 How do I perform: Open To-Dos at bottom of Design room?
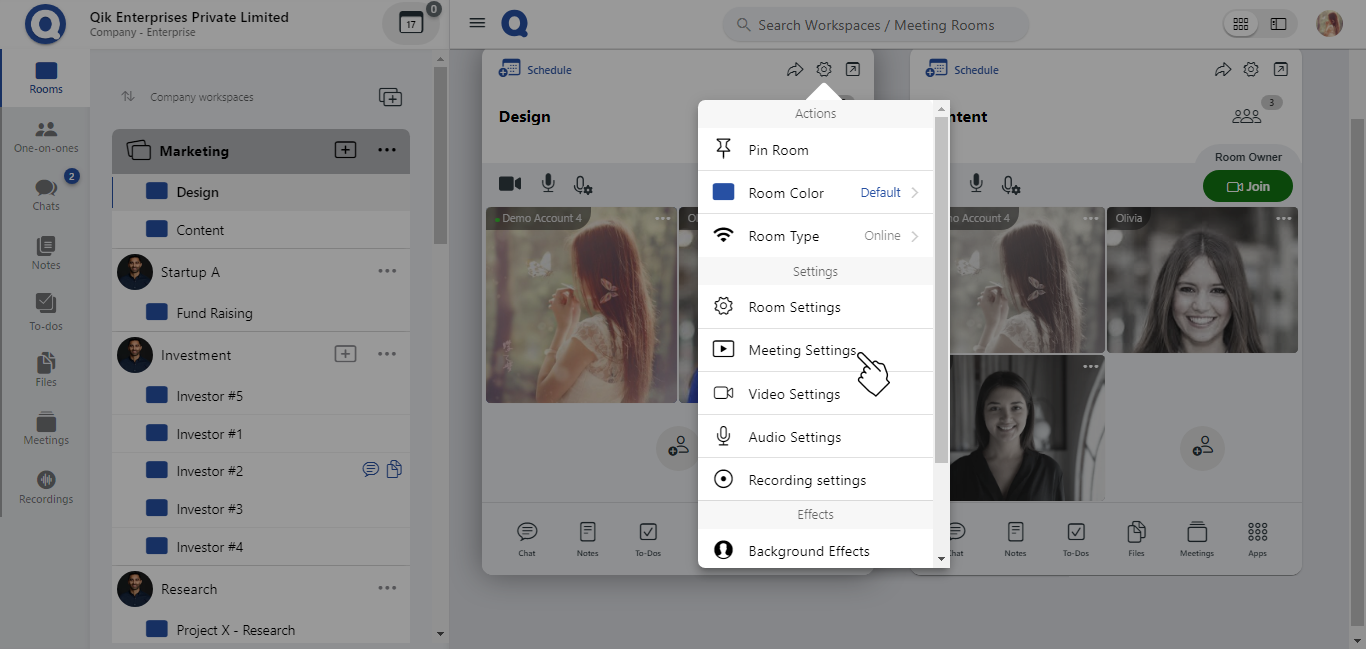point(647,538)
